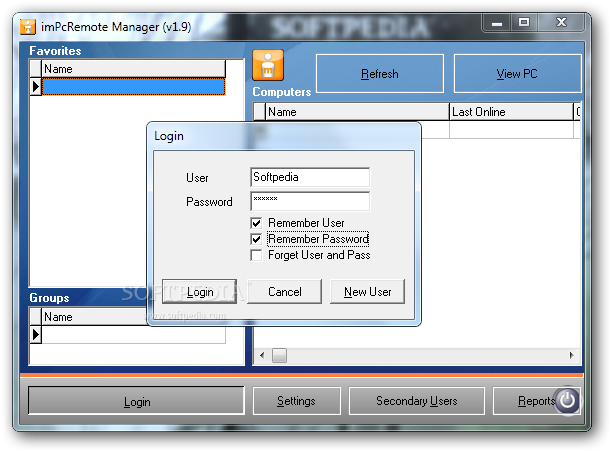
Task: Check the Forget User and Pass option
Action: coord(257,255)
